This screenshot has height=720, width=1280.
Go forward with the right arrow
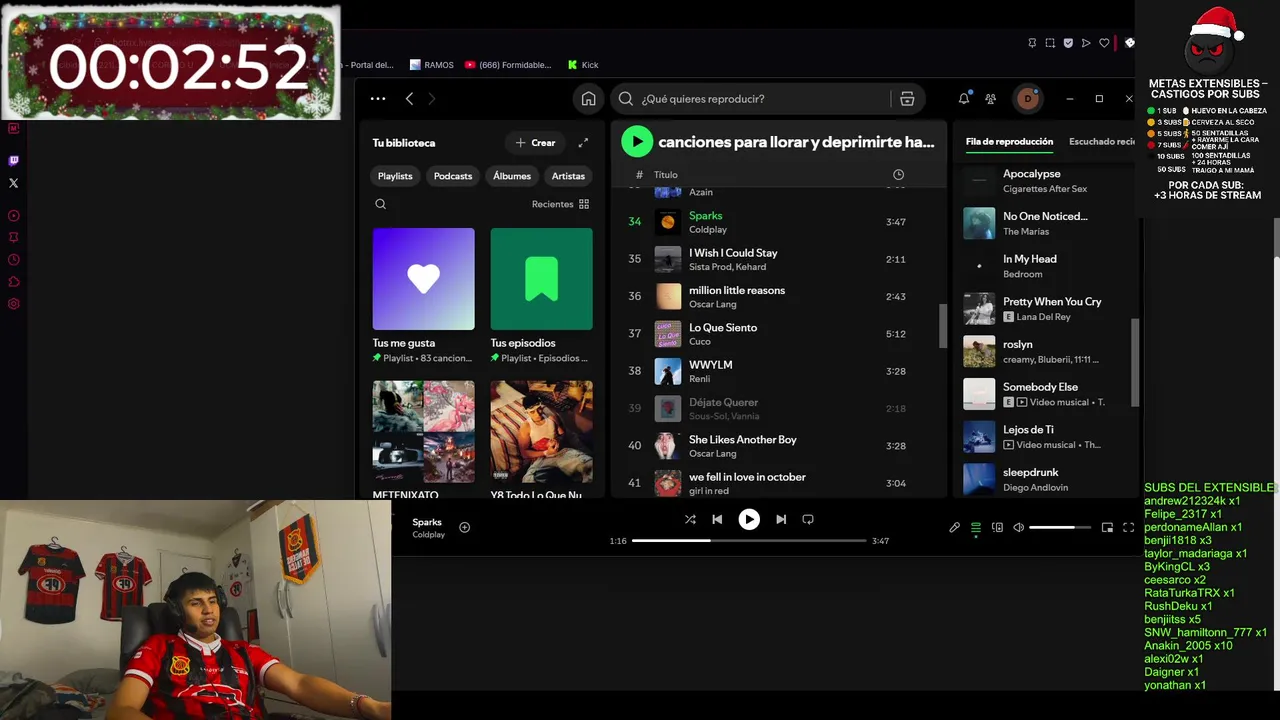(x=432, y=98)
